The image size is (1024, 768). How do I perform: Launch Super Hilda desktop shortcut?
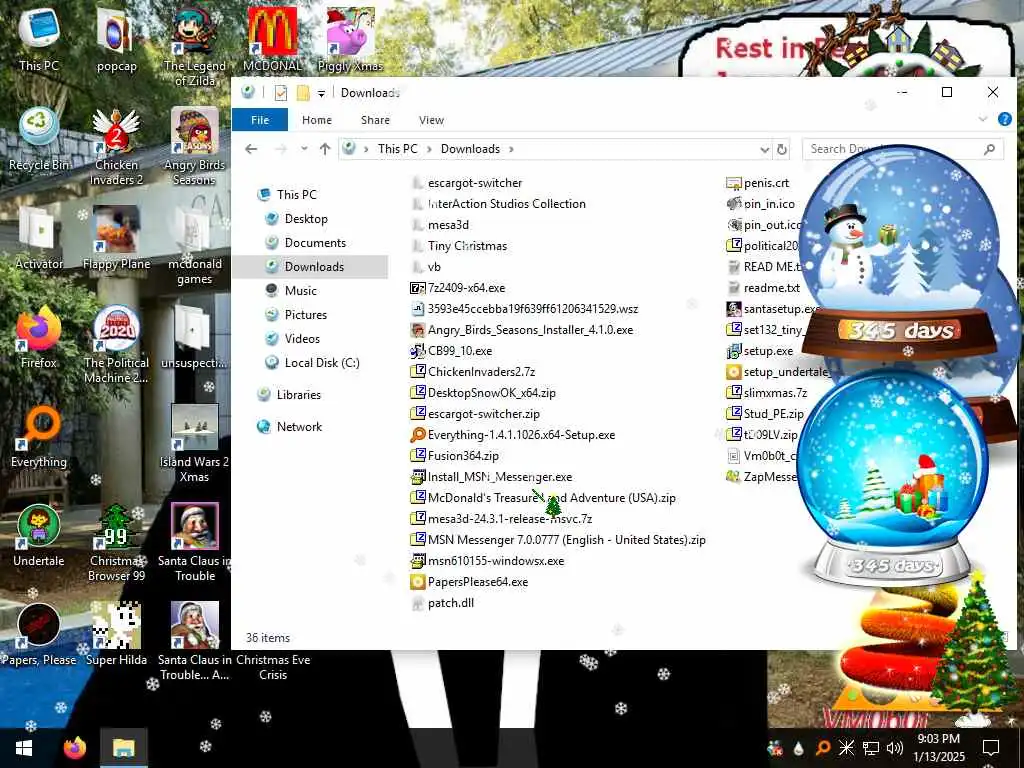click(x=116, y=635)
